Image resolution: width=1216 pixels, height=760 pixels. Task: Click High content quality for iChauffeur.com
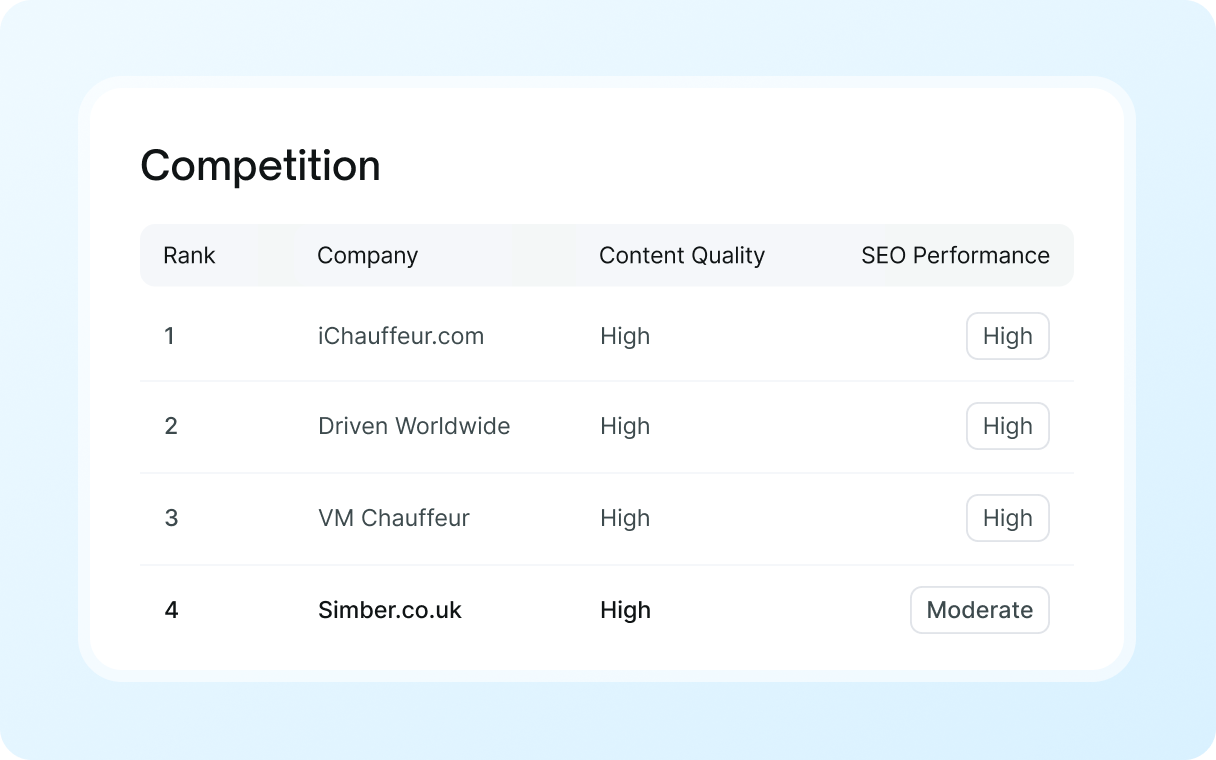pos(625,336)
